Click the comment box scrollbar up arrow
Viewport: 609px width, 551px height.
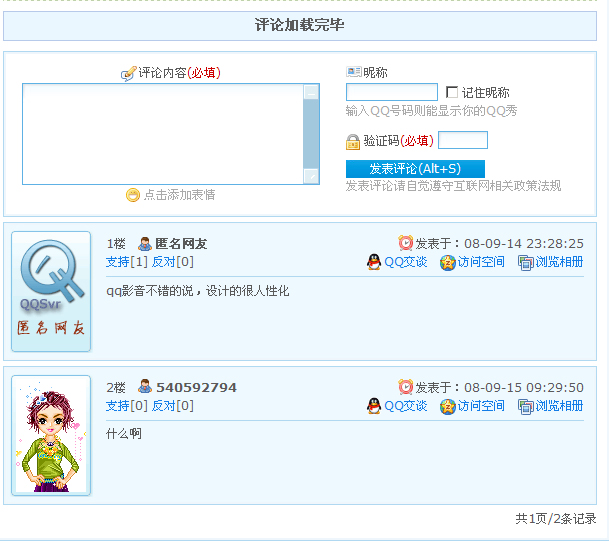tap(311, 92)
